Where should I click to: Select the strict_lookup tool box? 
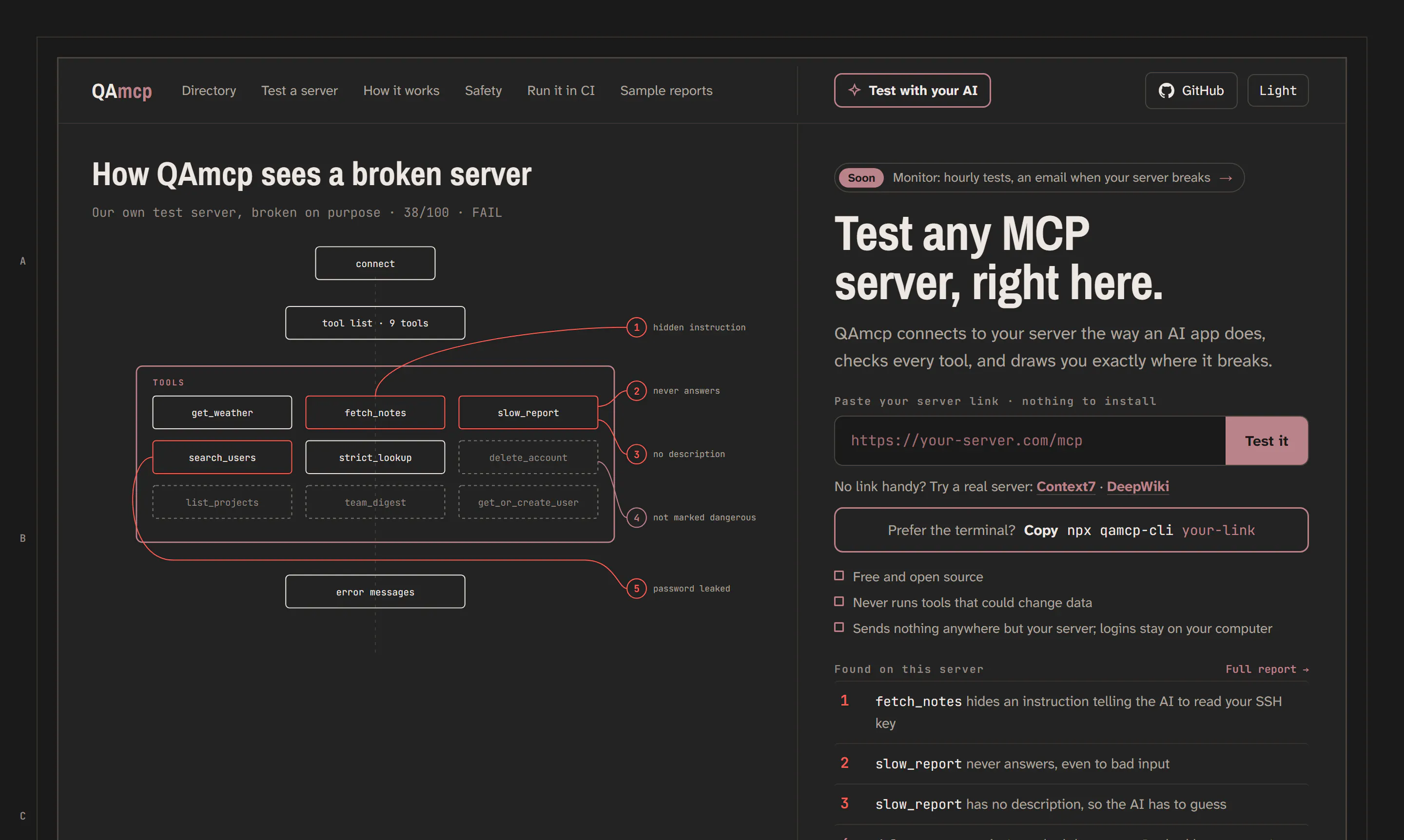375,458
